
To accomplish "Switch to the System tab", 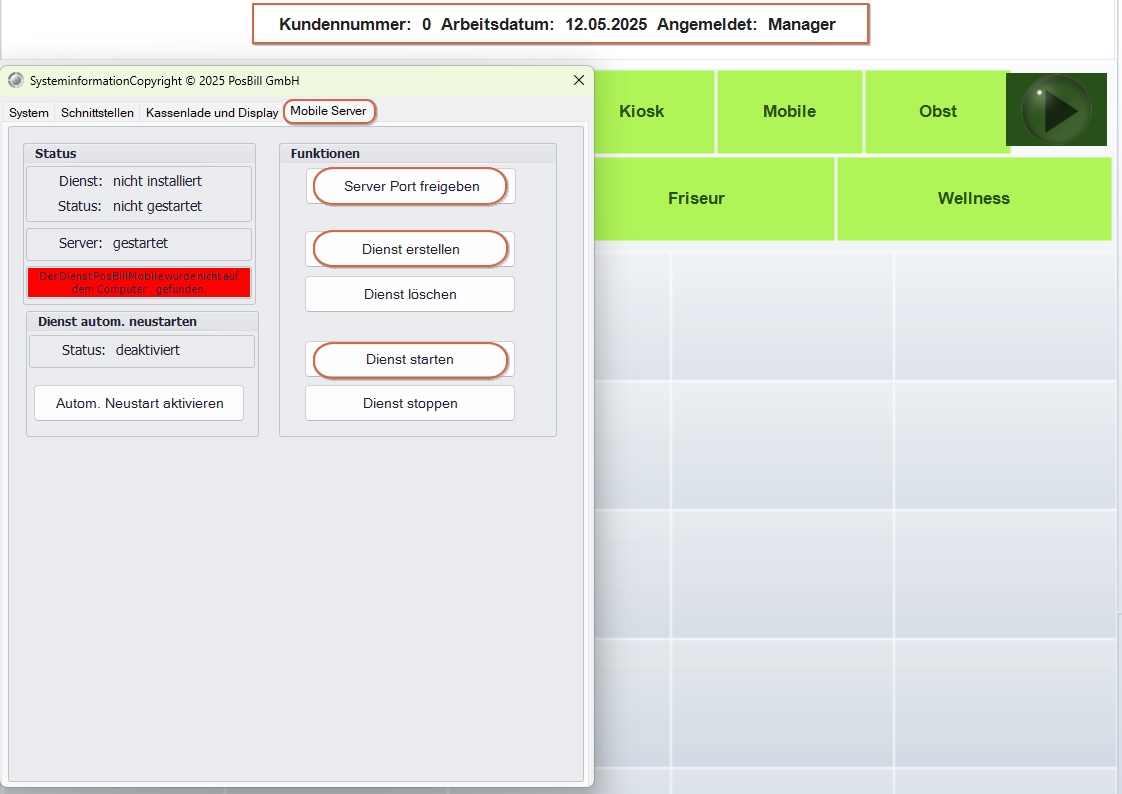I will (x=29, y=113).
